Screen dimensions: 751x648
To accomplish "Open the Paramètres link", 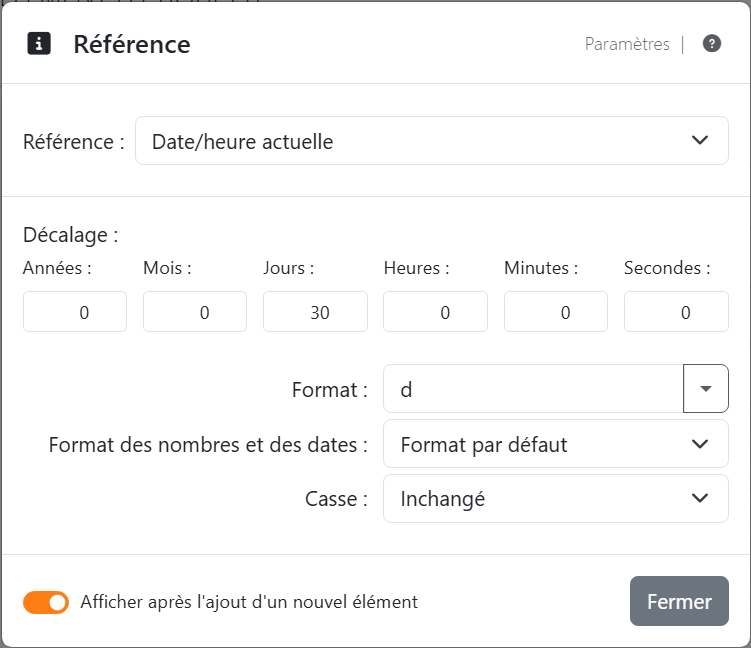I will pos(627,44).
